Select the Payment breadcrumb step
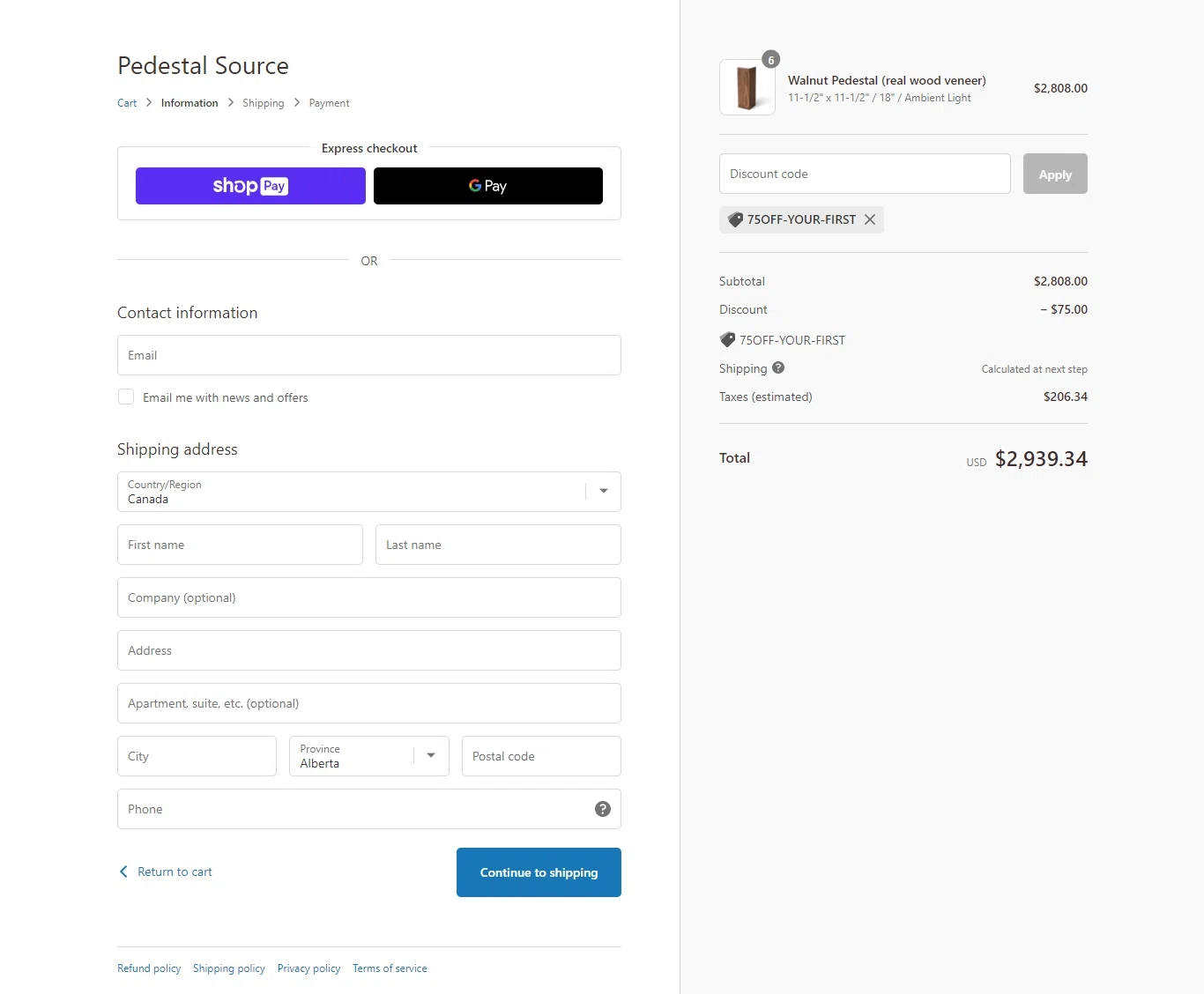Screen dimensions: 1204x994 pos(329,103)
